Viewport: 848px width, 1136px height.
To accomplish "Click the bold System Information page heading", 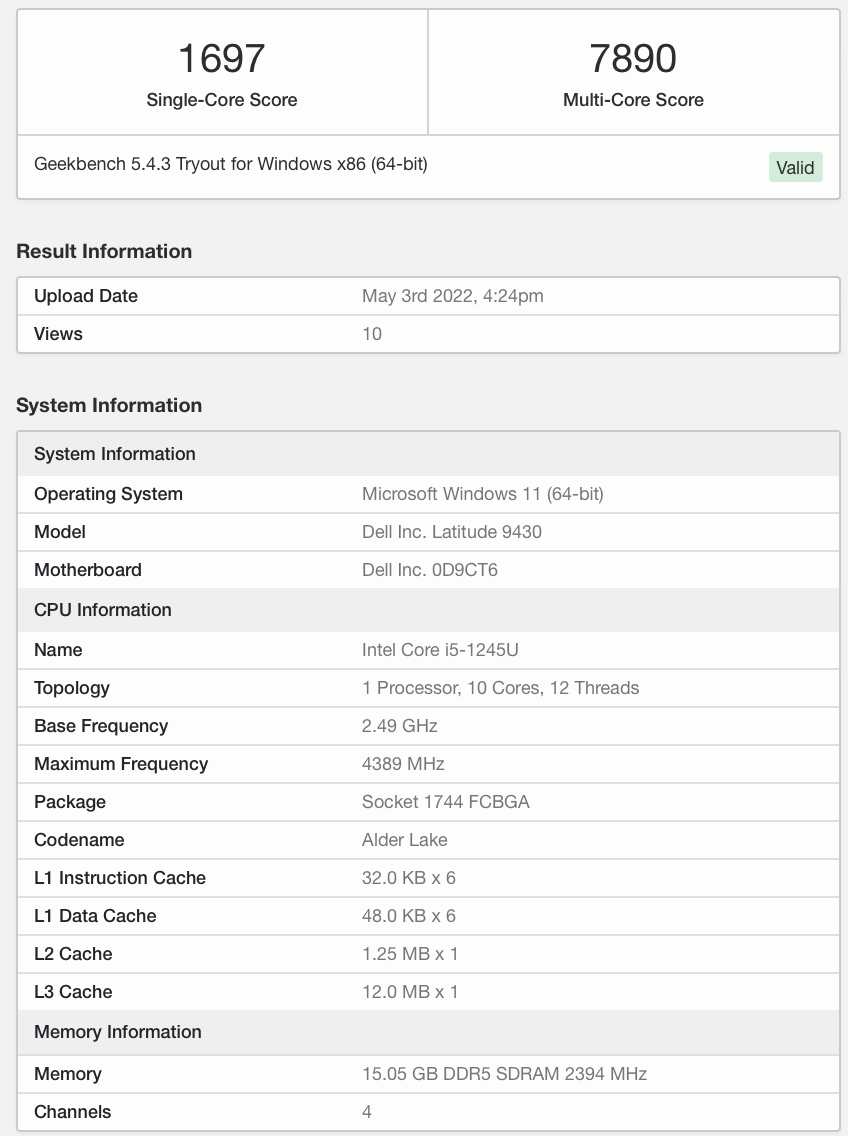I will point(109,405).
